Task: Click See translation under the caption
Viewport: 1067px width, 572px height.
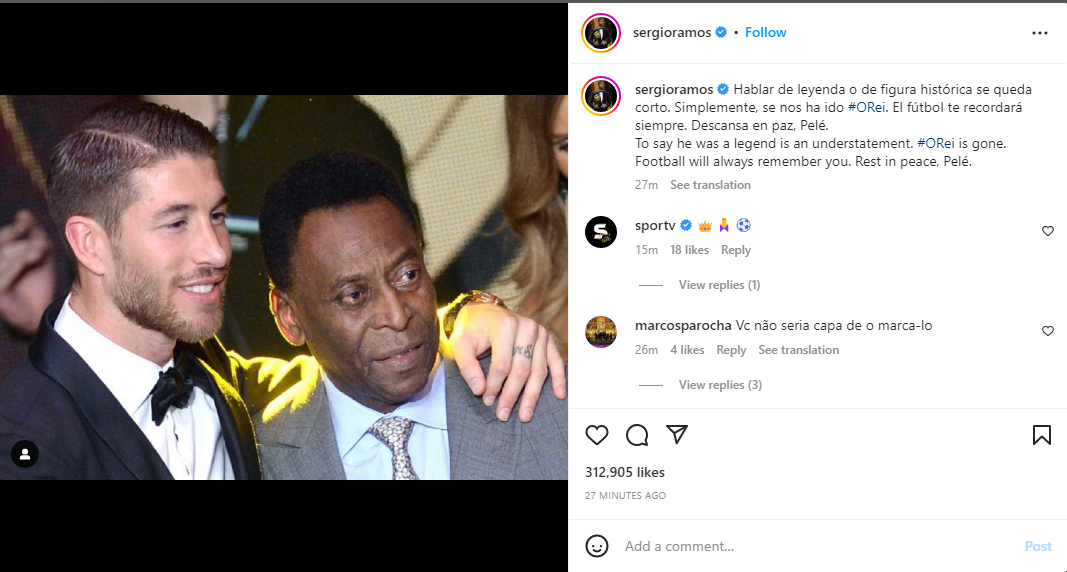Action: 710,185
